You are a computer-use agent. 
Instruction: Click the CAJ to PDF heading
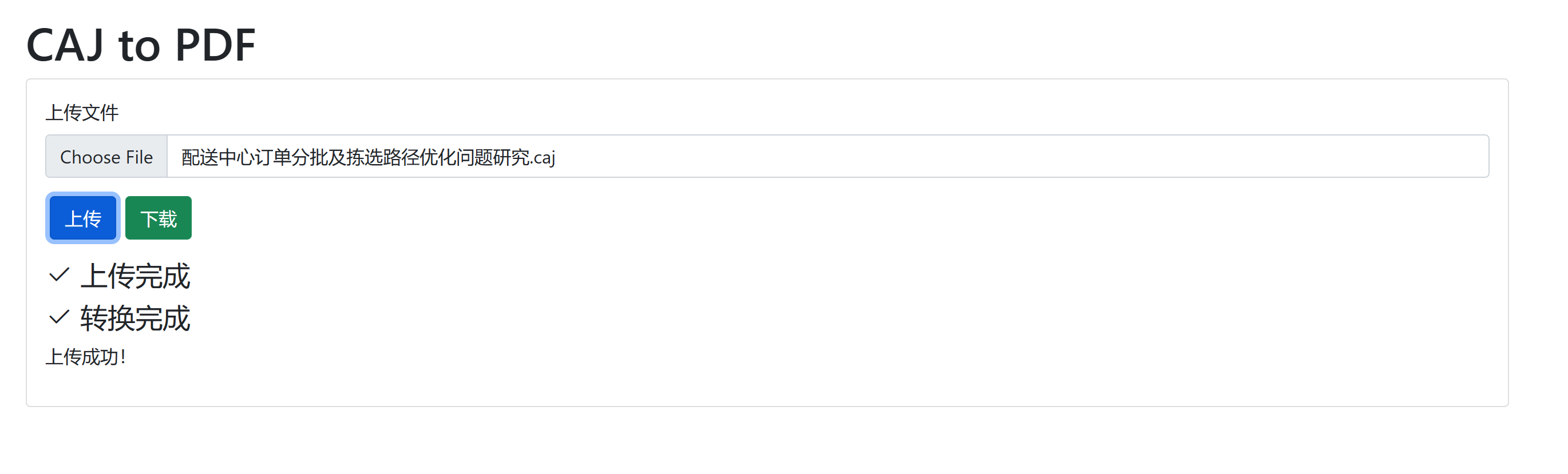pyautogui.click(x=141, y=45)
